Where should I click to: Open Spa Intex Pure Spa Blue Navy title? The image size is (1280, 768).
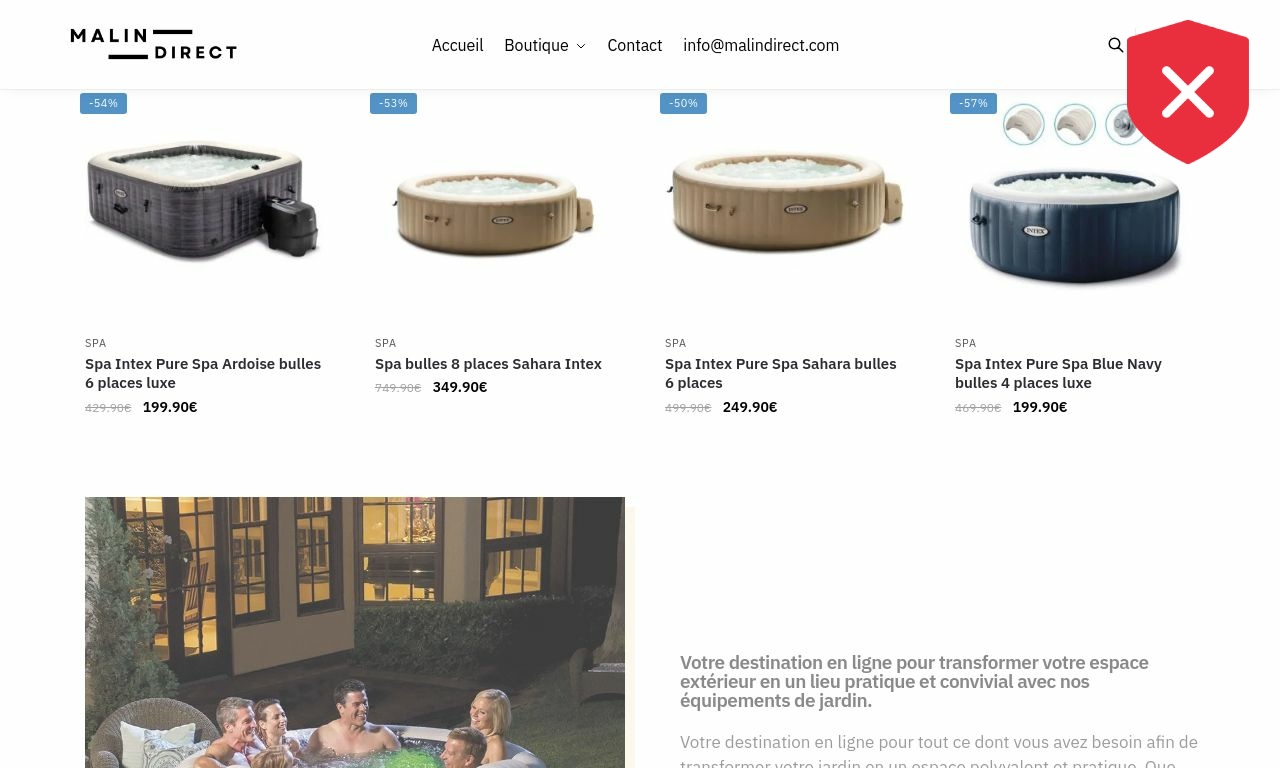point(1058,373)
